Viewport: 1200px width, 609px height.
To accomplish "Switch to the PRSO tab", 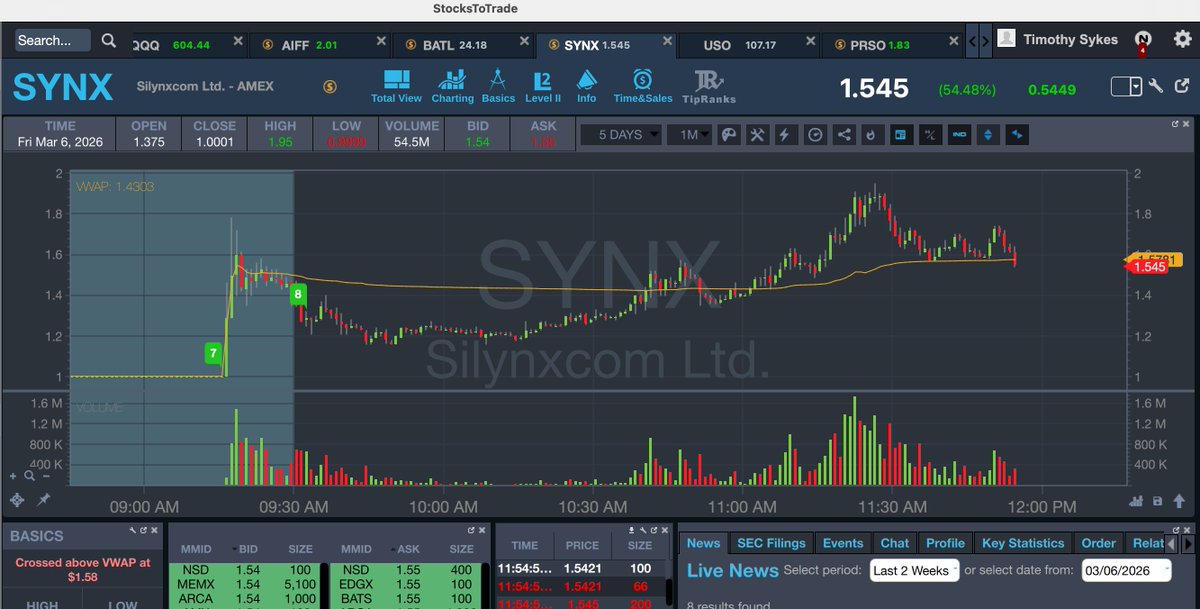I will [891, 45].
